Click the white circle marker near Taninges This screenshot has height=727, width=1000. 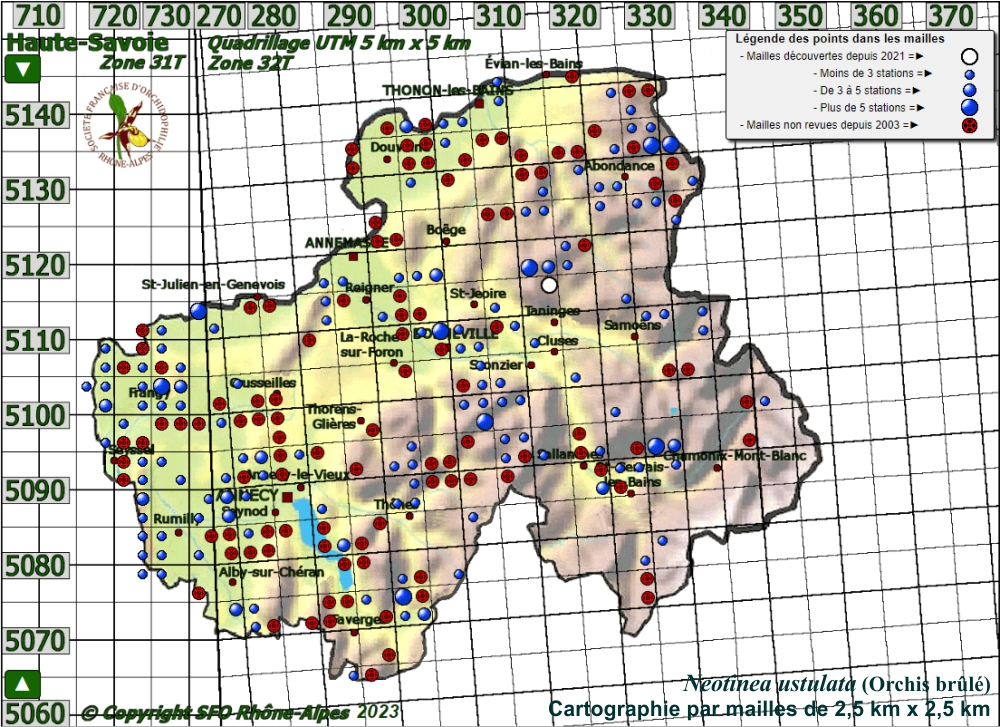[x=549, y=285]
